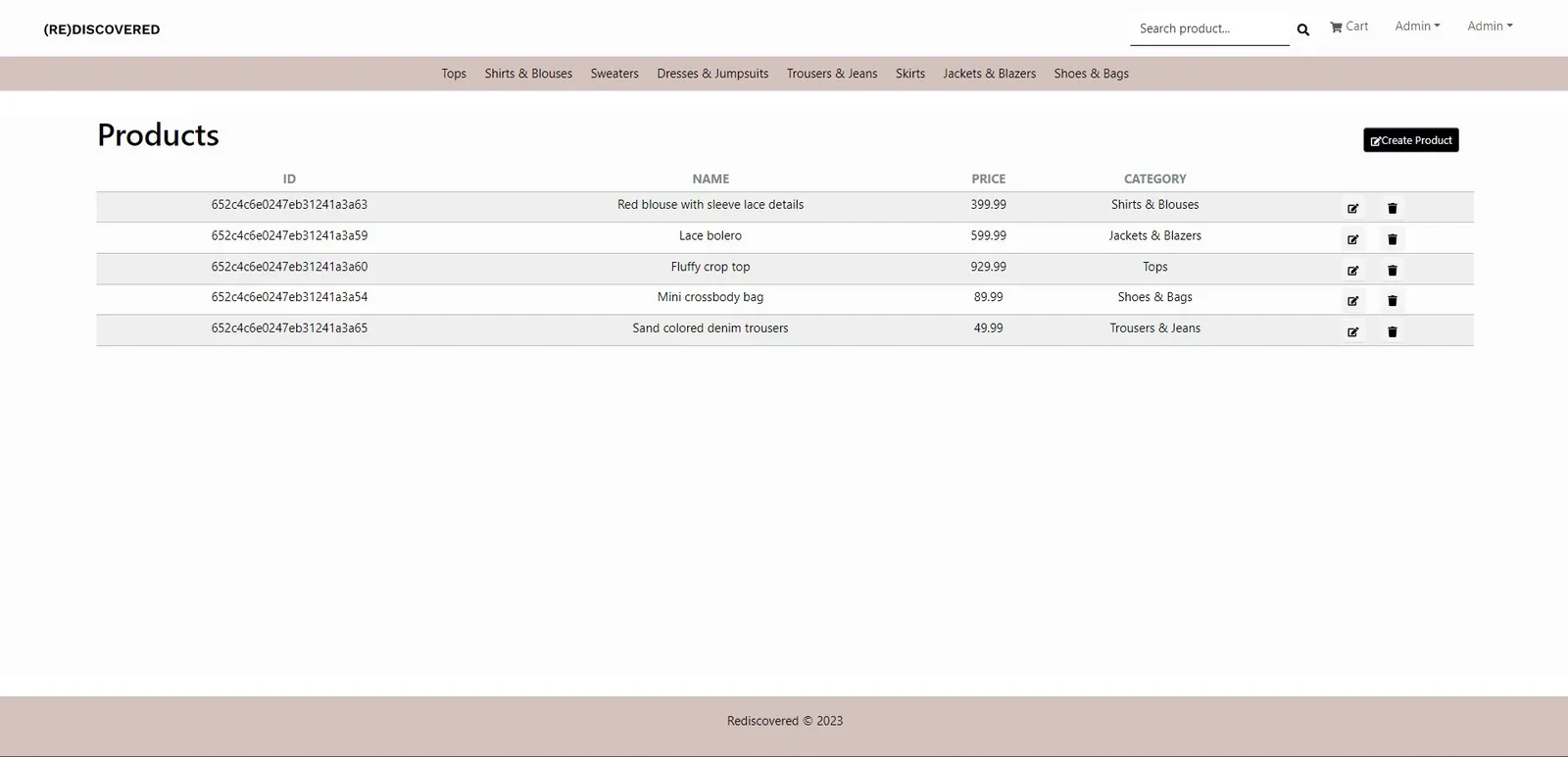Delete the Fluffy crop top product
Viewport: 1568px width, 757px height.
(x=1392, y=270)
